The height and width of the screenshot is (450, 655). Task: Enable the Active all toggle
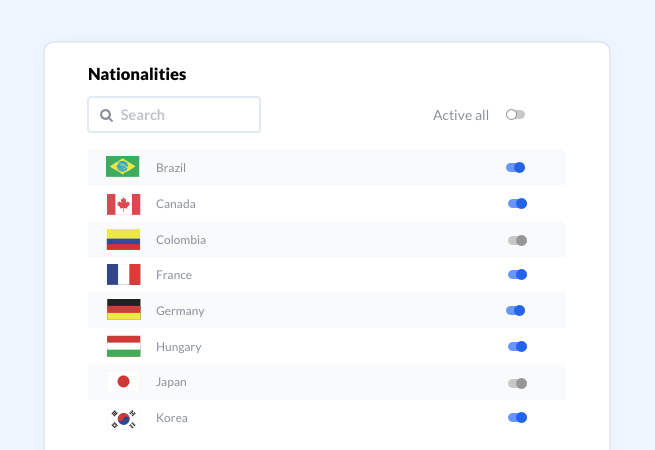[x=515, y=114]
